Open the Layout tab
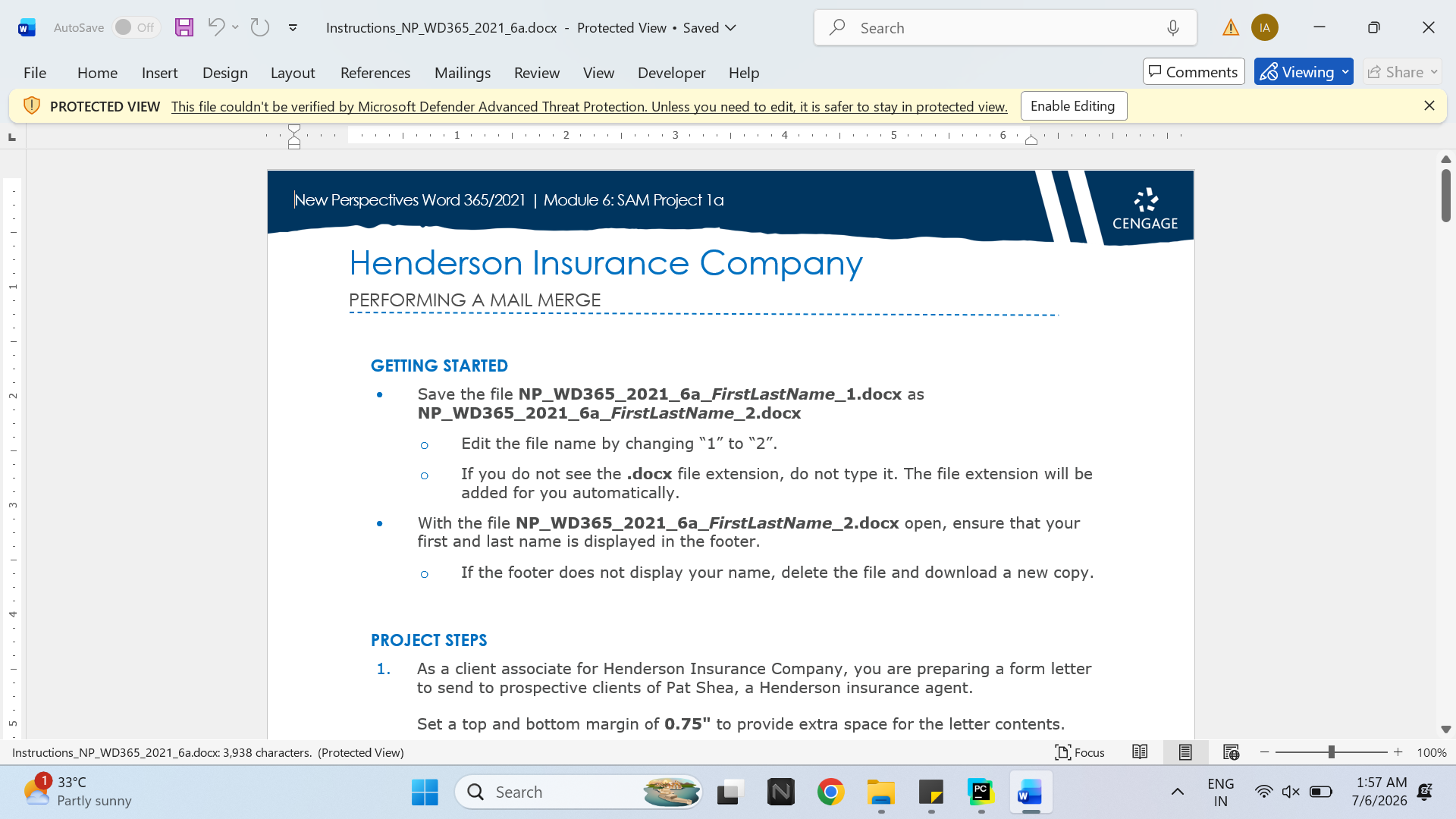Image resolution: width=1456 pixels, height=819 pixels. [x=293, y=72]
